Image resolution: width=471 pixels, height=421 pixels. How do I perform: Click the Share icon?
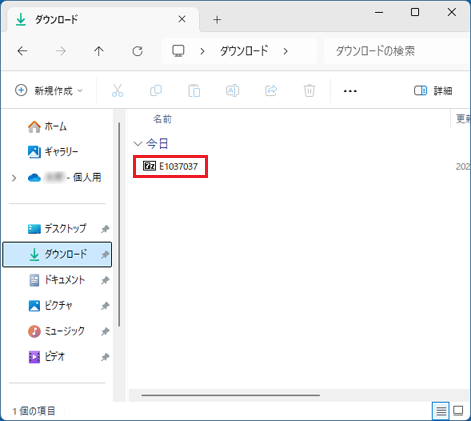coord(271,90)
